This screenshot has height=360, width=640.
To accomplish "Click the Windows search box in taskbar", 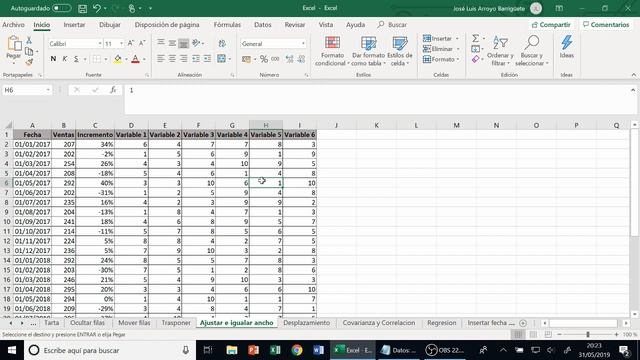I will (110, 350).
